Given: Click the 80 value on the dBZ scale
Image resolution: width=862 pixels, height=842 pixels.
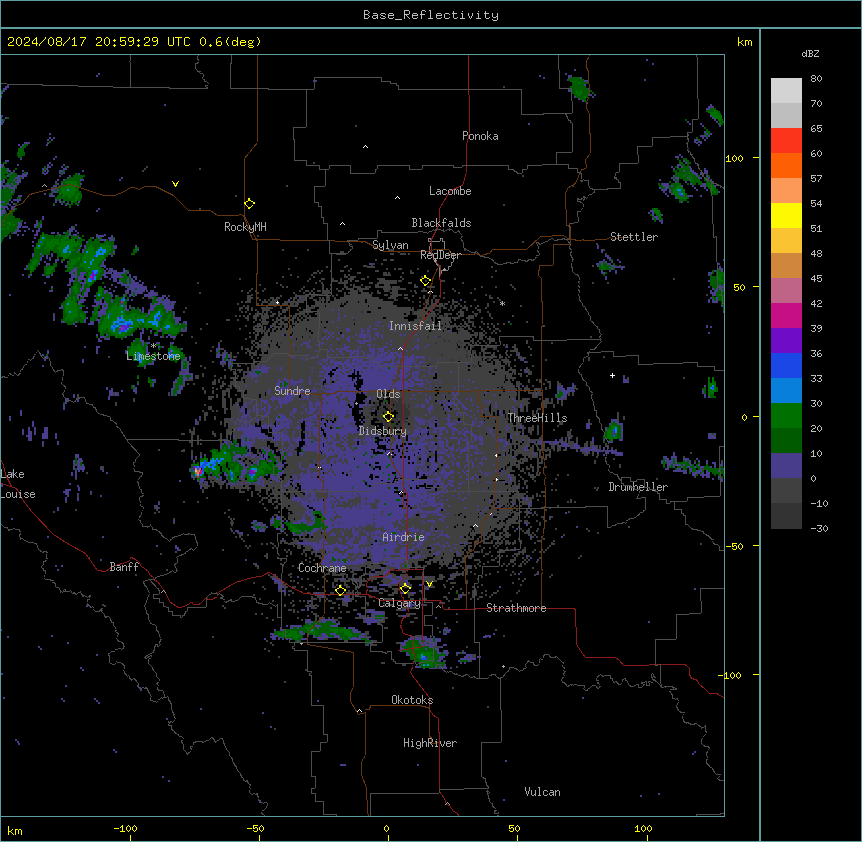Looking at the screenshot, I should tap(816, 79).
